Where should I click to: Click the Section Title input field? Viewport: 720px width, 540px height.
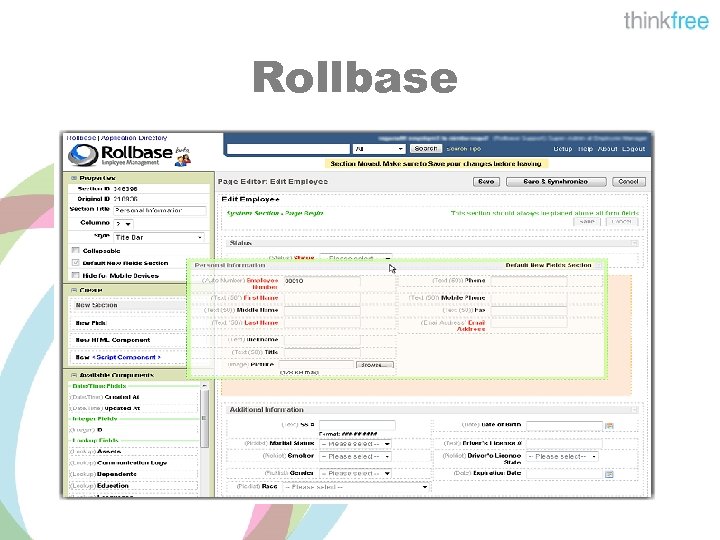point(160,210)
